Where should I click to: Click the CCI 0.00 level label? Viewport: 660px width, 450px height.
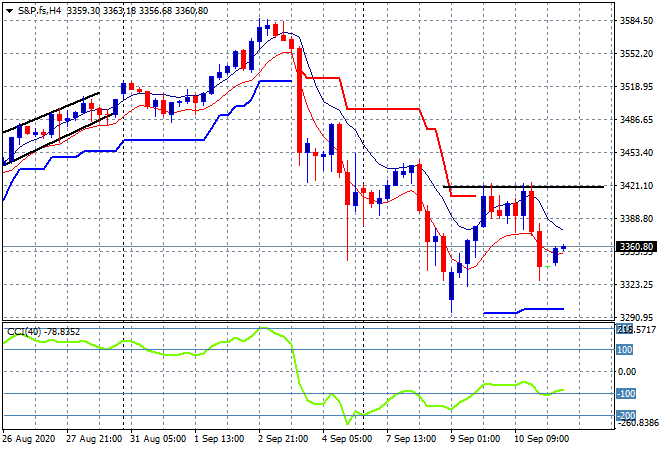pyautogui.click(x=627, y=372)
